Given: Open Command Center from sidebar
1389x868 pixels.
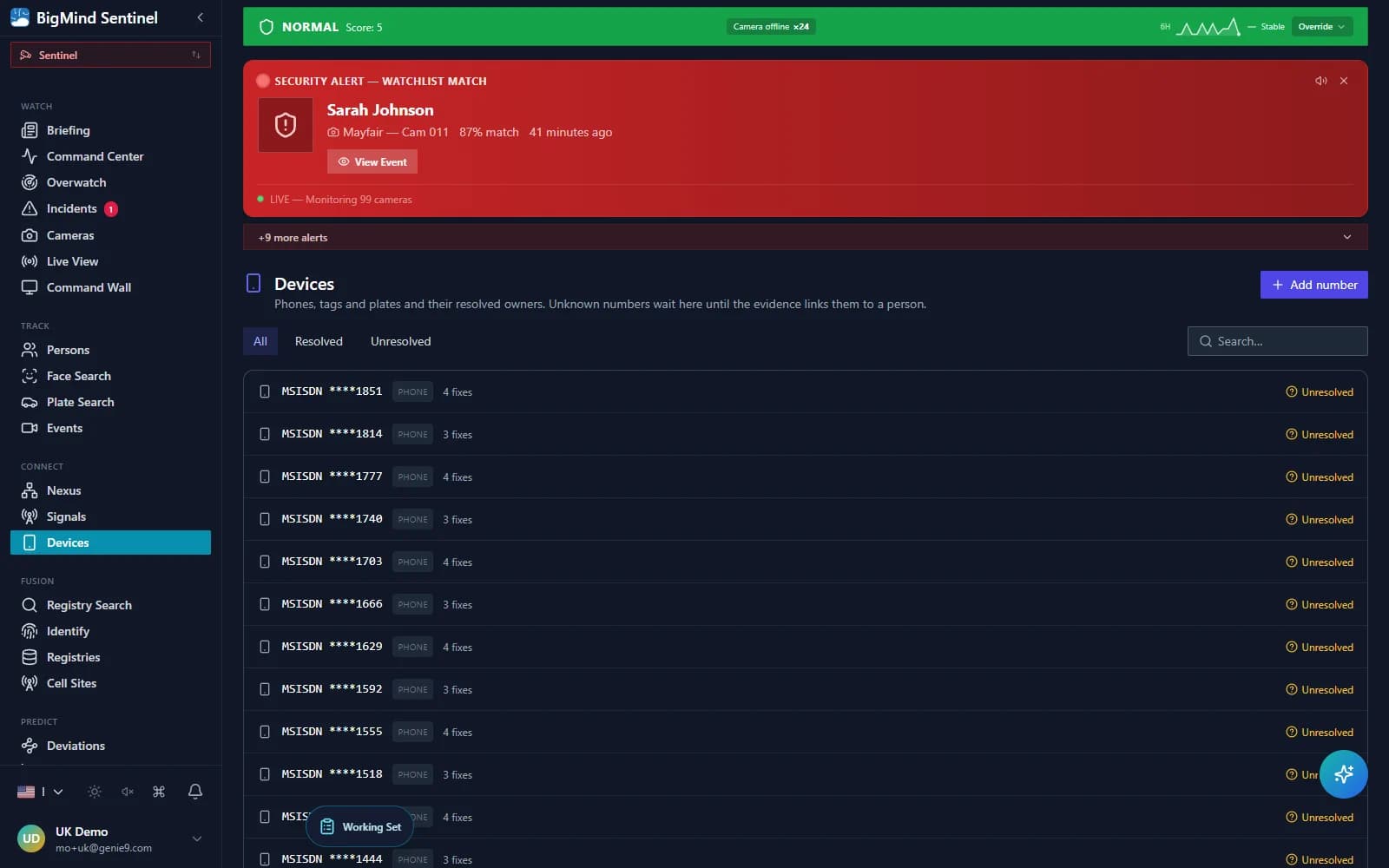Looking at the screenshot, I should (110, 156).
